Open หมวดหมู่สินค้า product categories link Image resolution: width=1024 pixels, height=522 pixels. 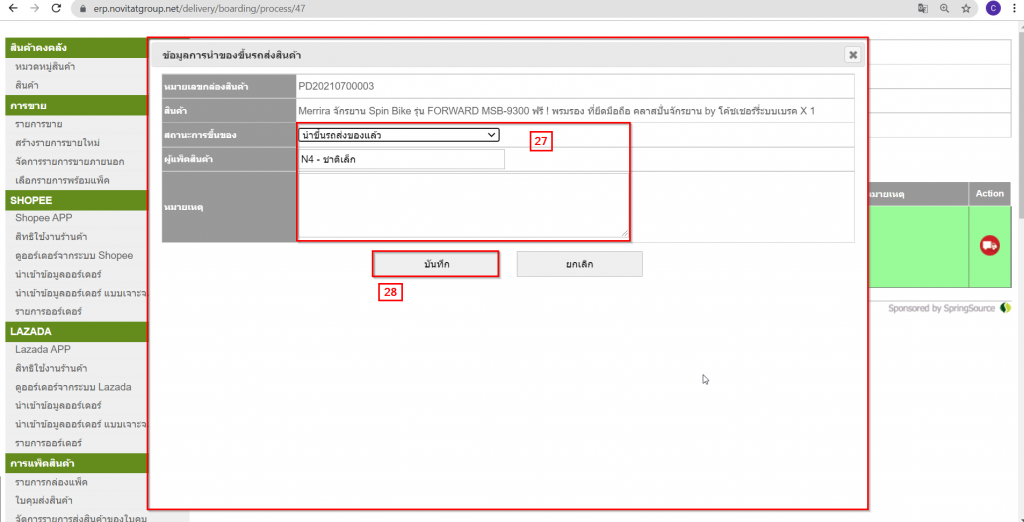tap(59, 67)
